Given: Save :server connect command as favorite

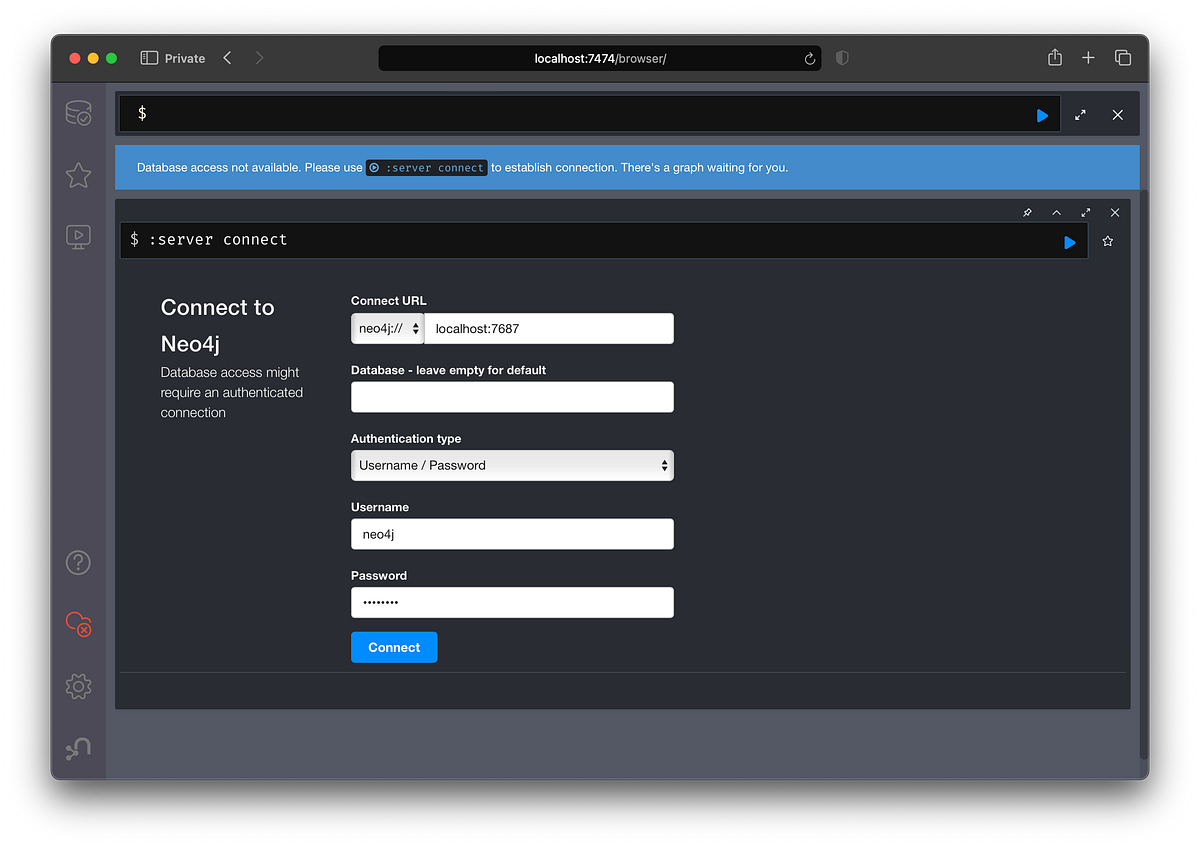Looking at the screenshot, I should coord(1107,241).
